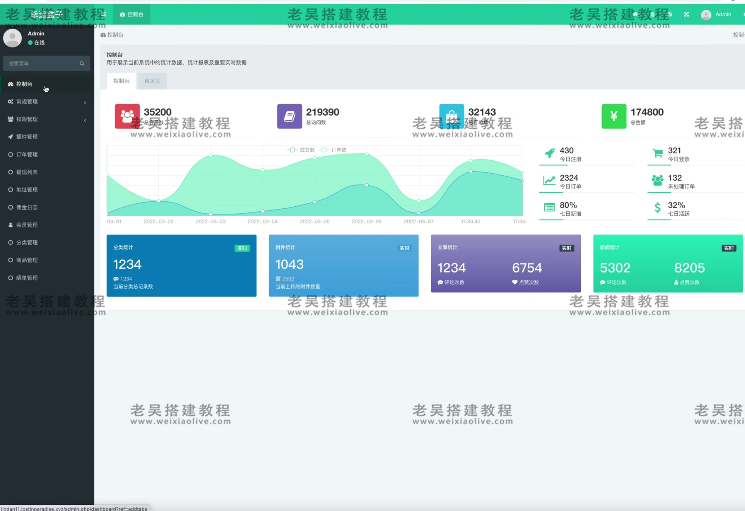Click the line chart icon beside 2324
Viewport: 745px width, 511px height.
coord(548,181)
